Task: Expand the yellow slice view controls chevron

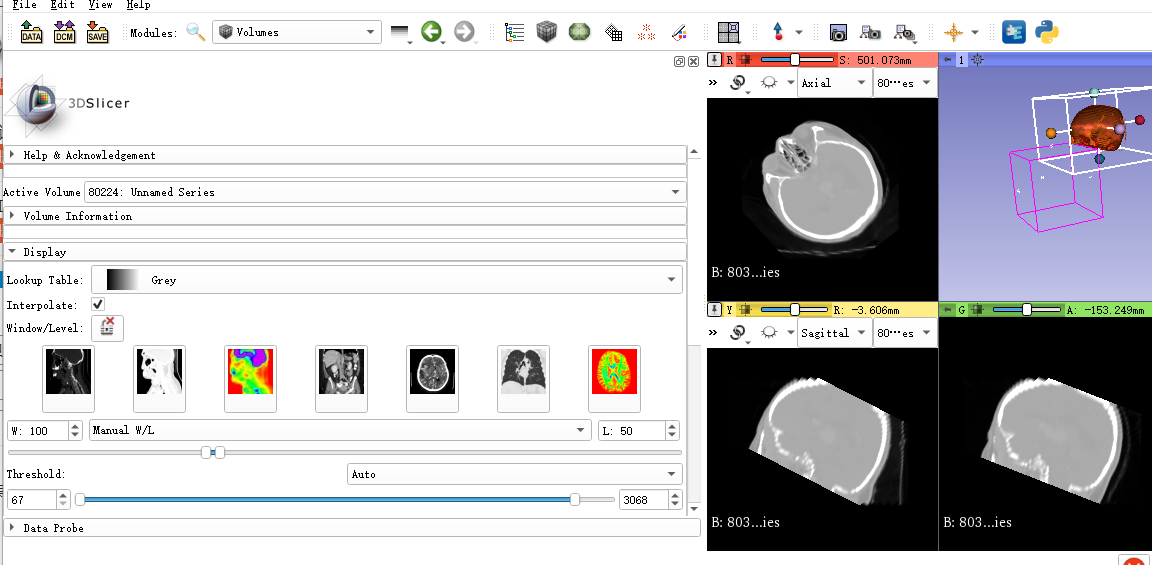Action: pos(713,333)
